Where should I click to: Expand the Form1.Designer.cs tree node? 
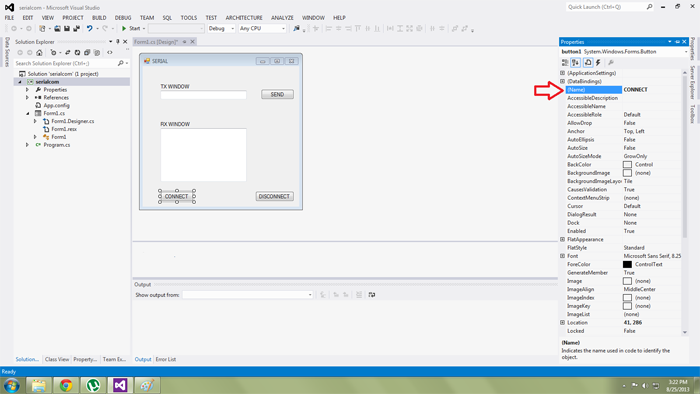point(35,121)
